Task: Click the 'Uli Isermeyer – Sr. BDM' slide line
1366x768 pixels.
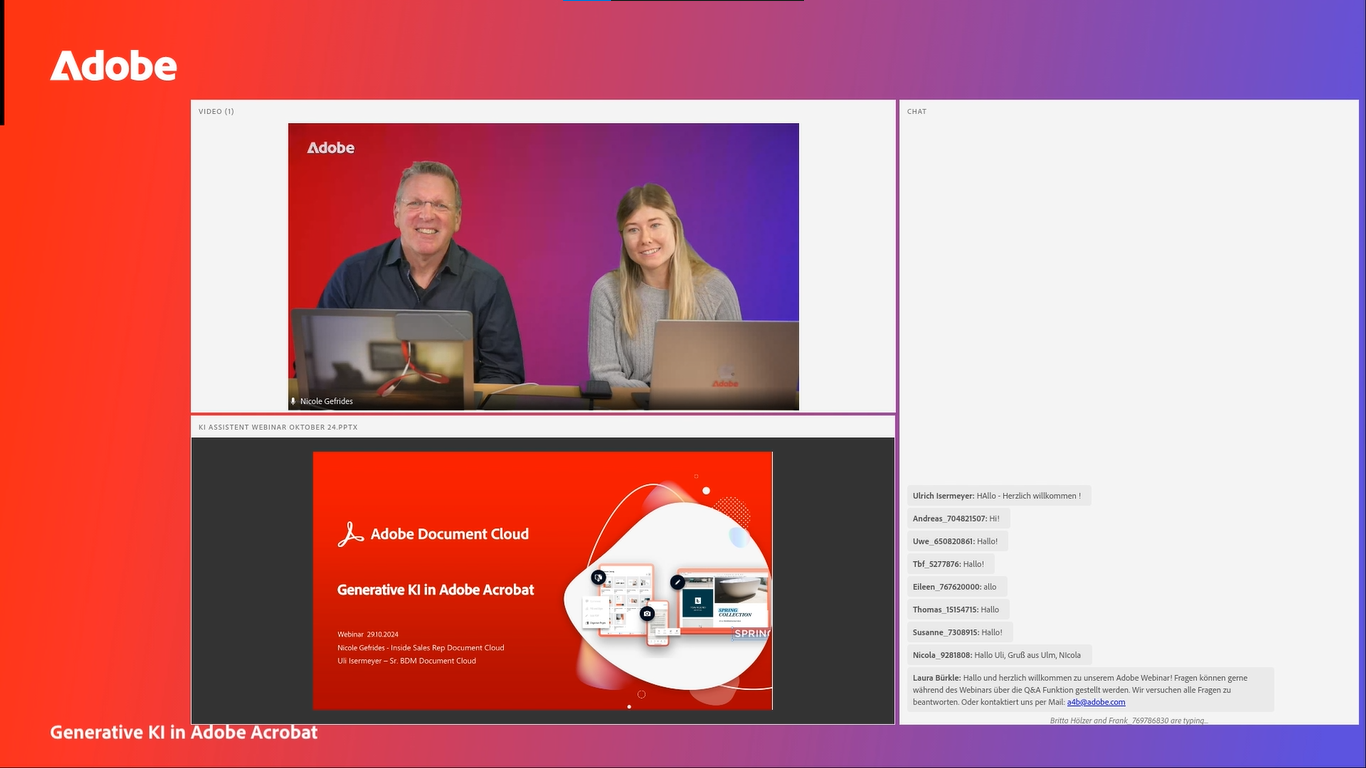Action: coord(407,661)
